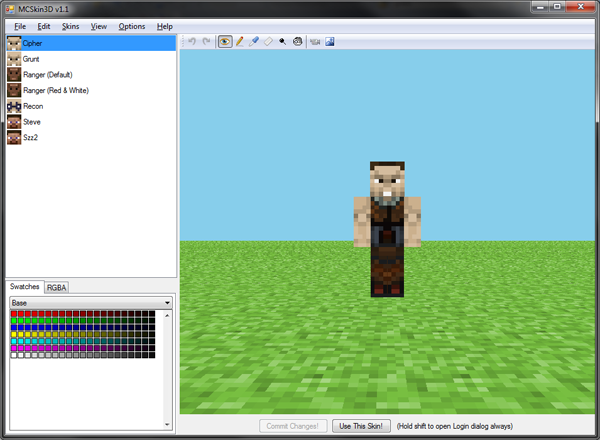Viewport: 600px width, 440px height.
Task: Click the camera perspective view icon
Action: click(316, 42)
